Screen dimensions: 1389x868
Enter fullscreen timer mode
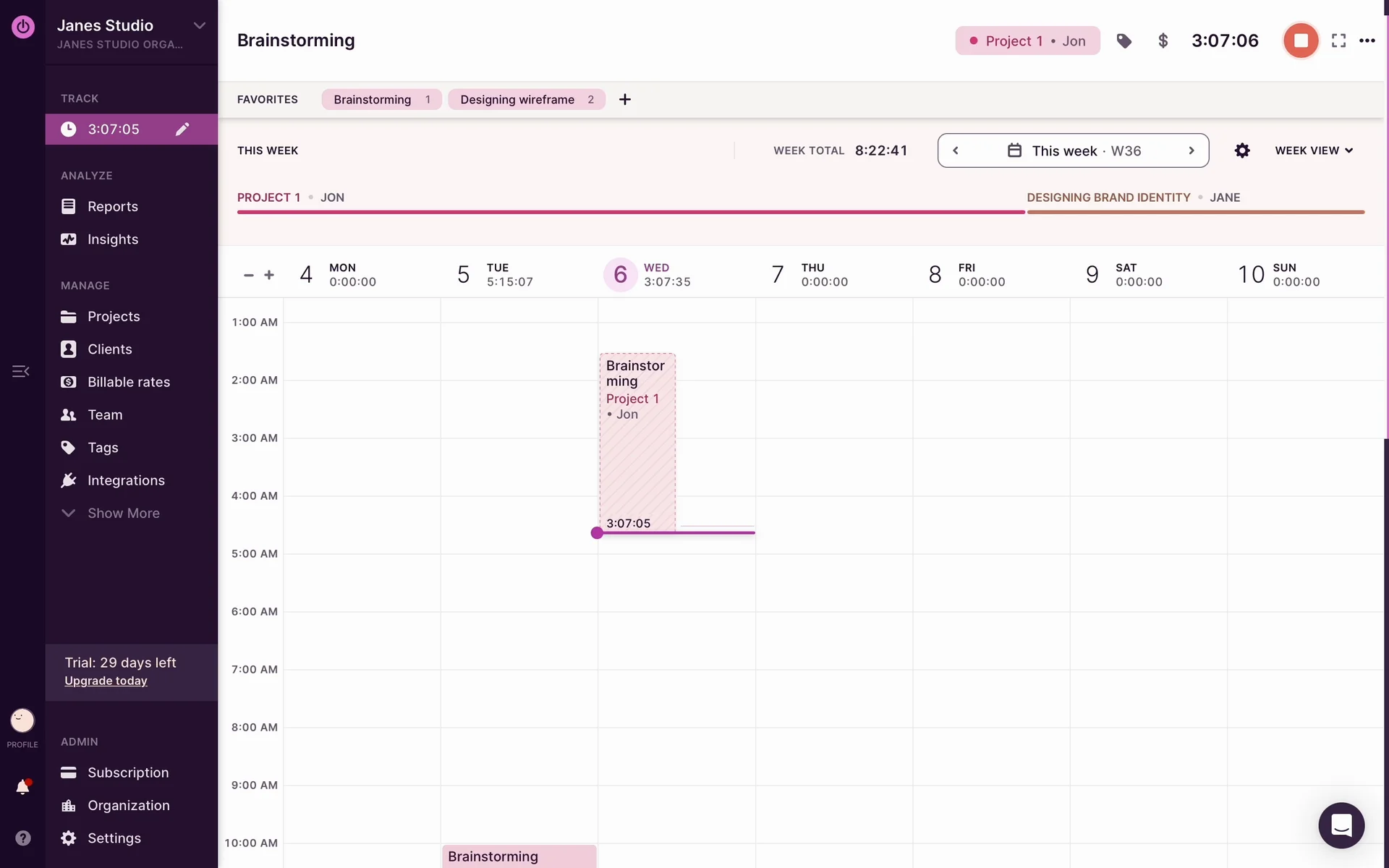click(x=1338, y=41)
